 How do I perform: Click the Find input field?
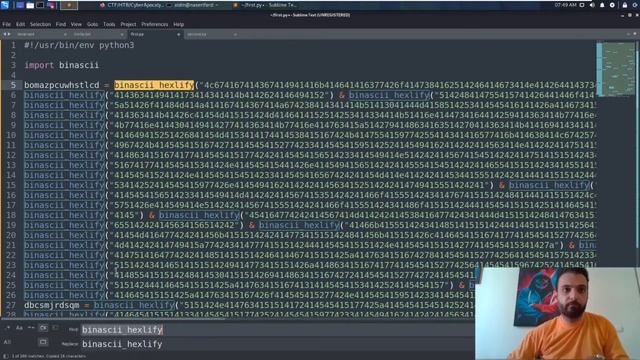[278, 330]
